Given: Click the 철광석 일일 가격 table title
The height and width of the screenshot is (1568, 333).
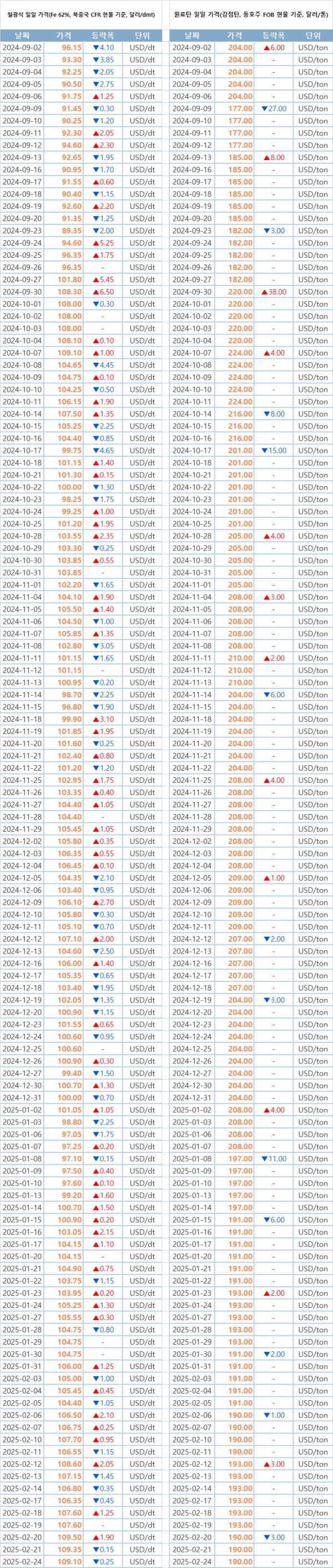Looking at the screenshot, I should pyautogui.click(x=81, y=14).
